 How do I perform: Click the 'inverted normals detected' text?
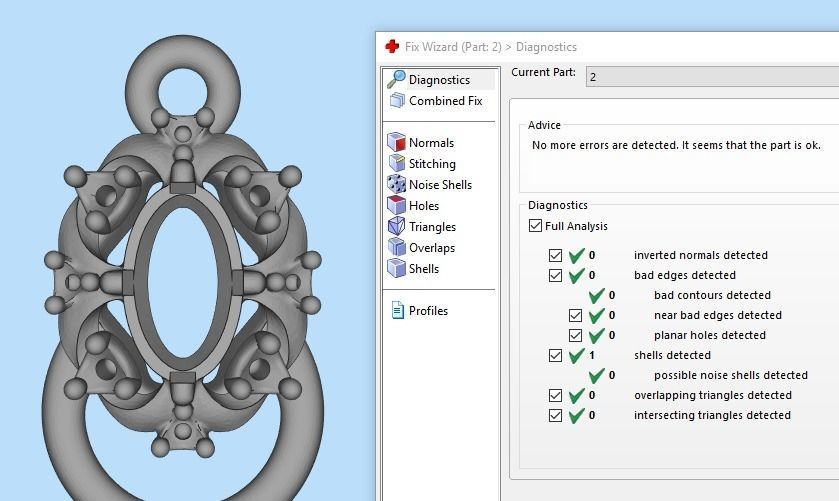click(700, 255)
